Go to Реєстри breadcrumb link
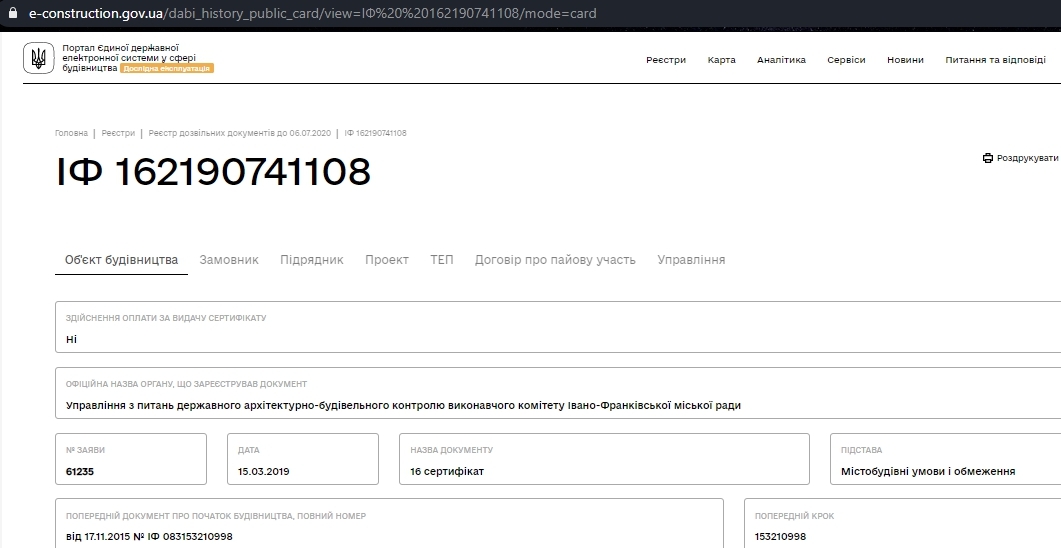Viewport: 1061px width, 548px height. 118,133
